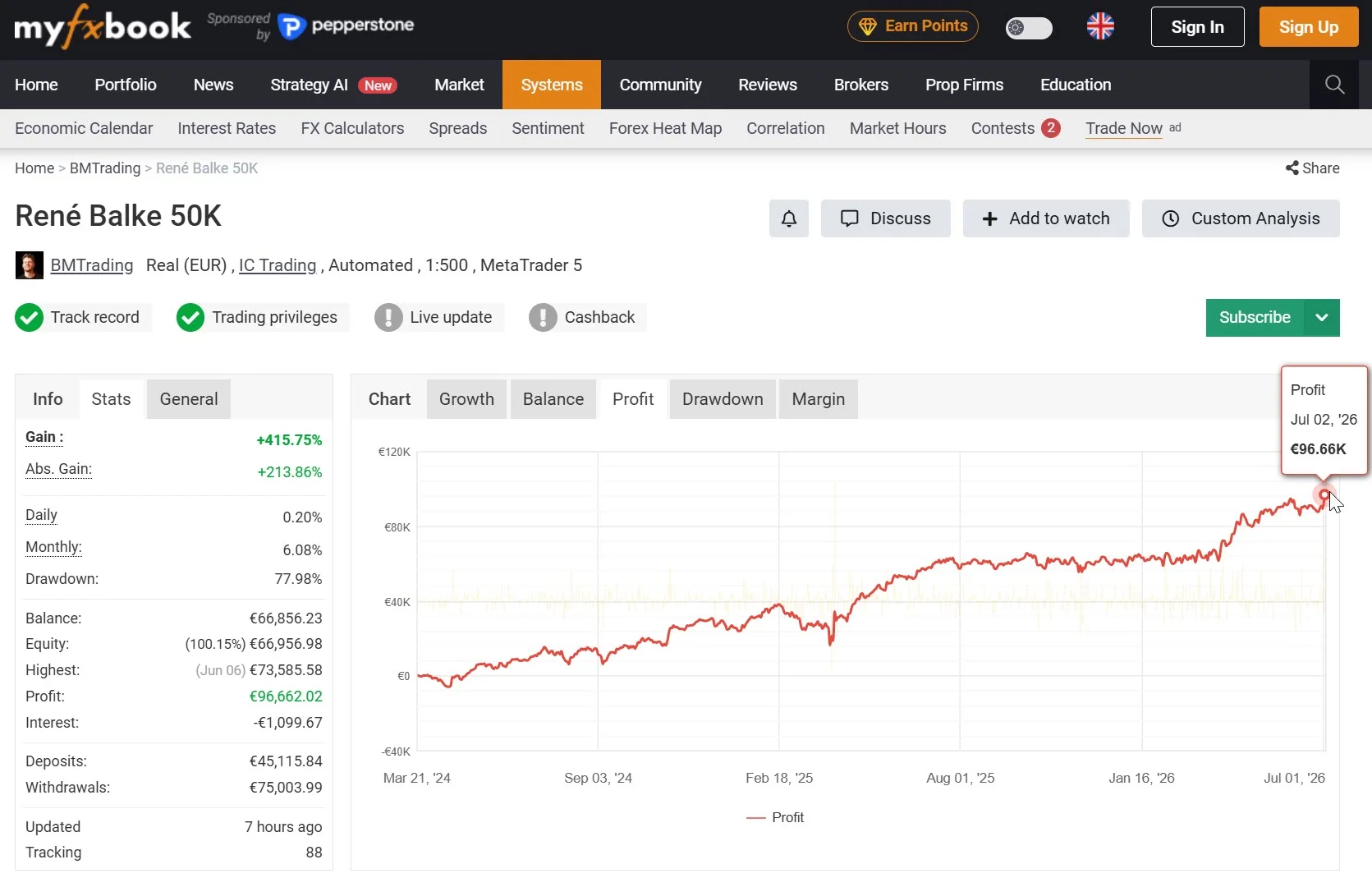The width and height of the screenshot is (1372, 878).
Task: Open the search magnifier icon
Action: click(1334, 85)
